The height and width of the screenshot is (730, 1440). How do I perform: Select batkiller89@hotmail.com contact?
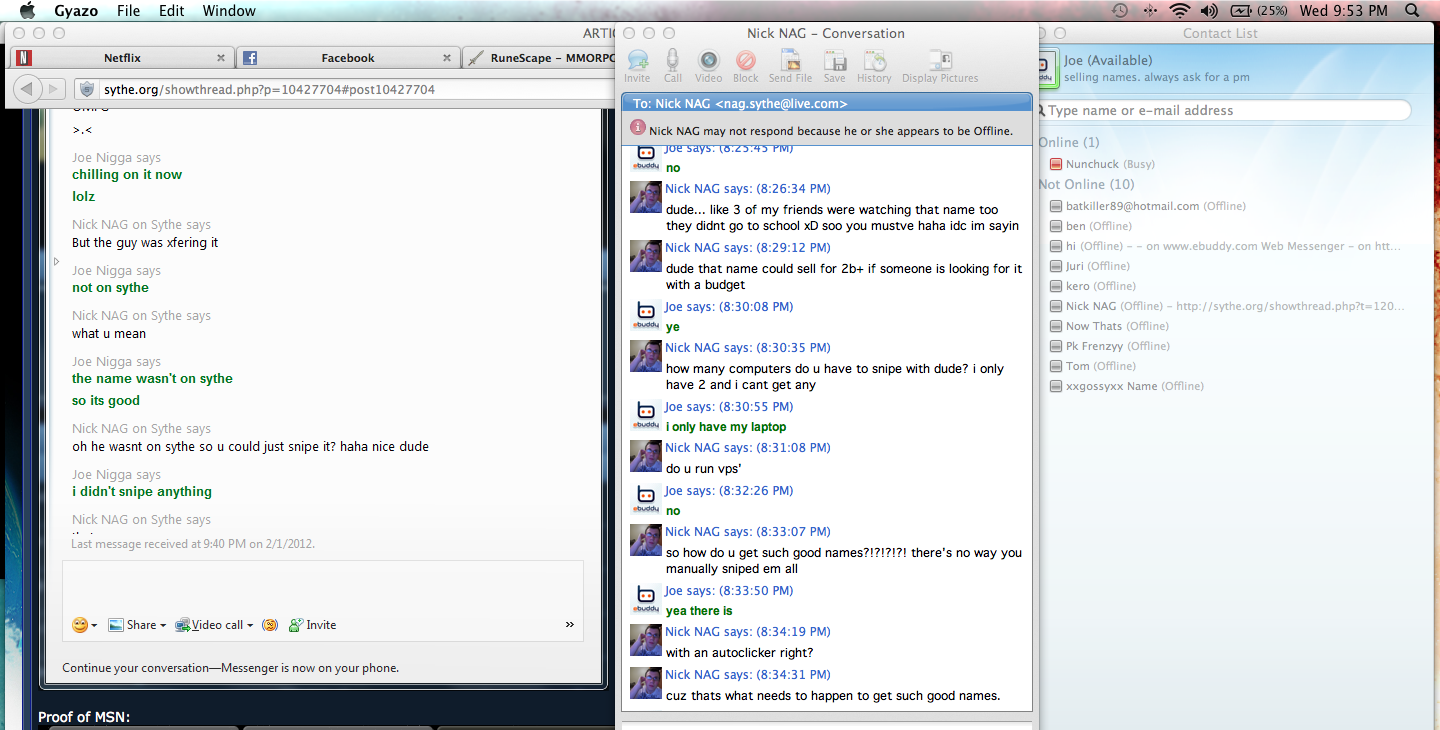click(x=1147, y=206)
